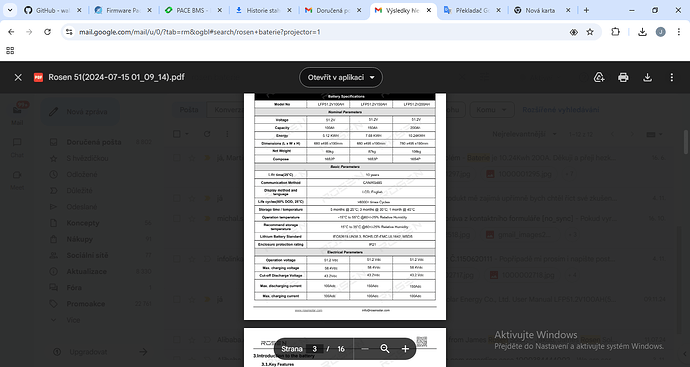Image resolution: width=690 pixels, height=367 pixels.
Task: Click the Rozšířené vyhledávání link
Action: point(560,110)
